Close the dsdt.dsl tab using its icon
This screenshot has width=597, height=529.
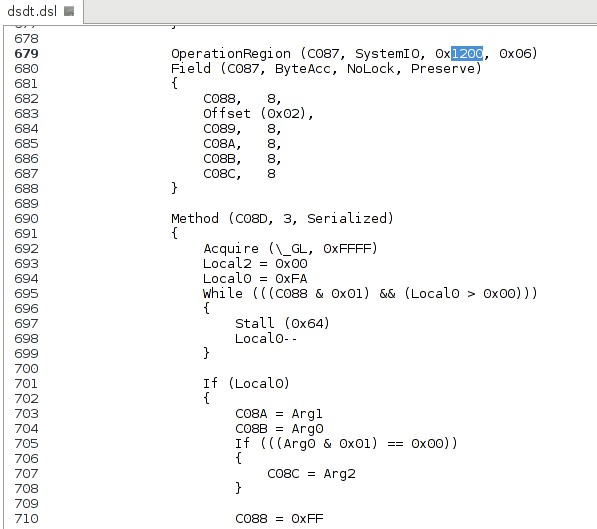pos(69,11)
